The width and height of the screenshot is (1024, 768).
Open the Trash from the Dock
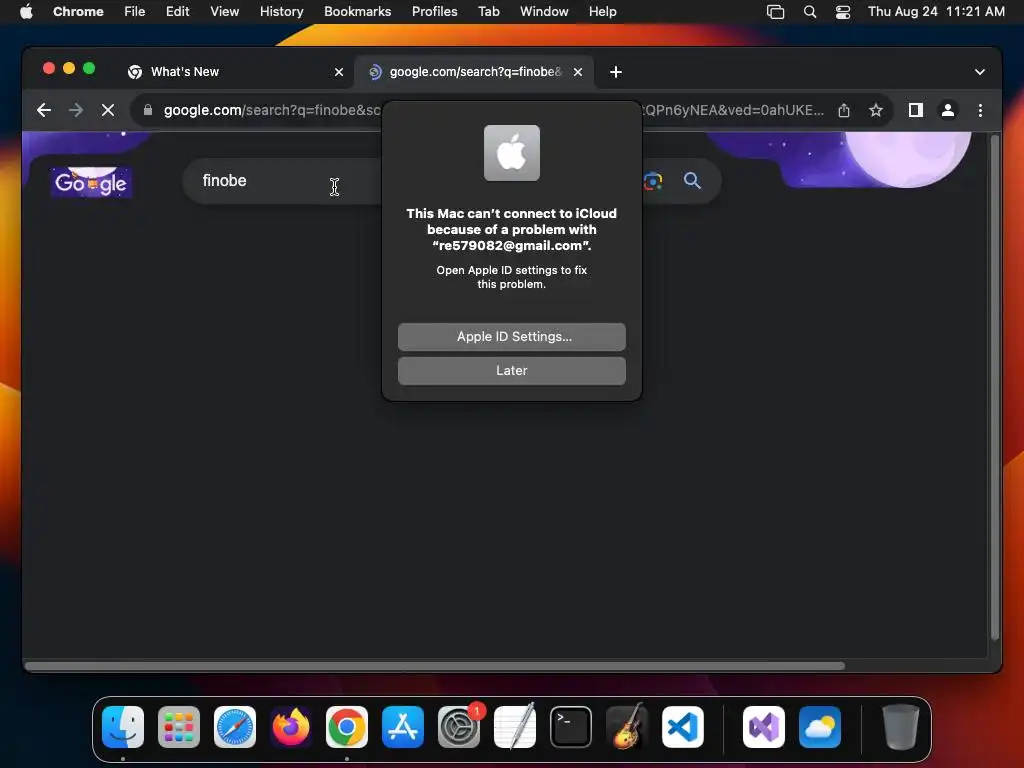click(x=901, y=727)
